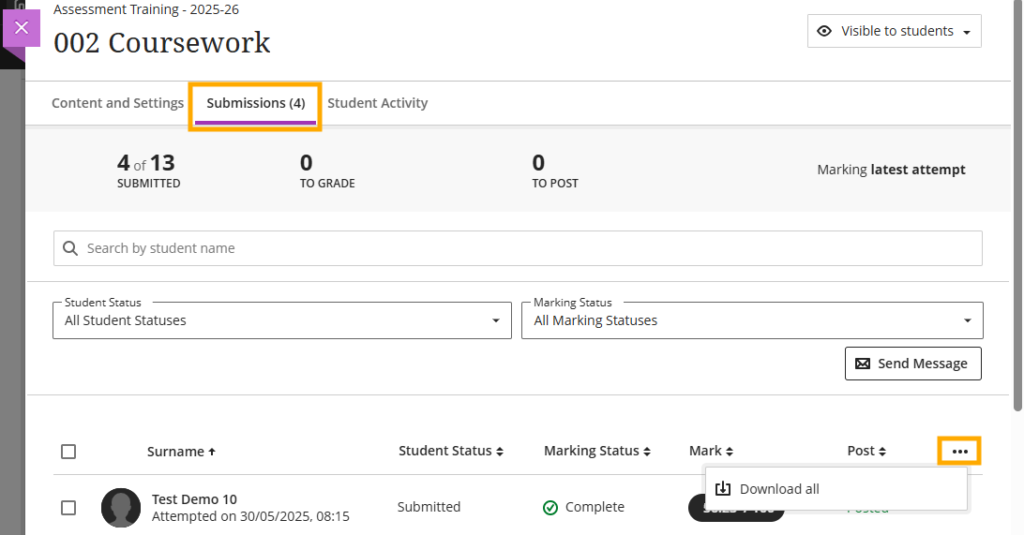Click the 0 TO POST count
This screenshot has width=1024, height=535.
tap(554, 170)
